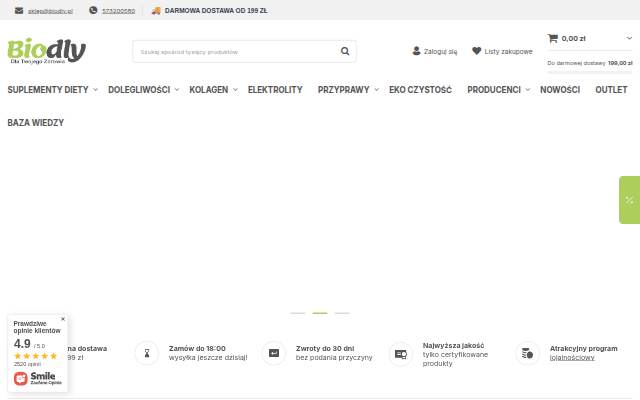Screen dimensions: 640x400
Task: Click the shopping cart icon
Action: tap(553, 38)
